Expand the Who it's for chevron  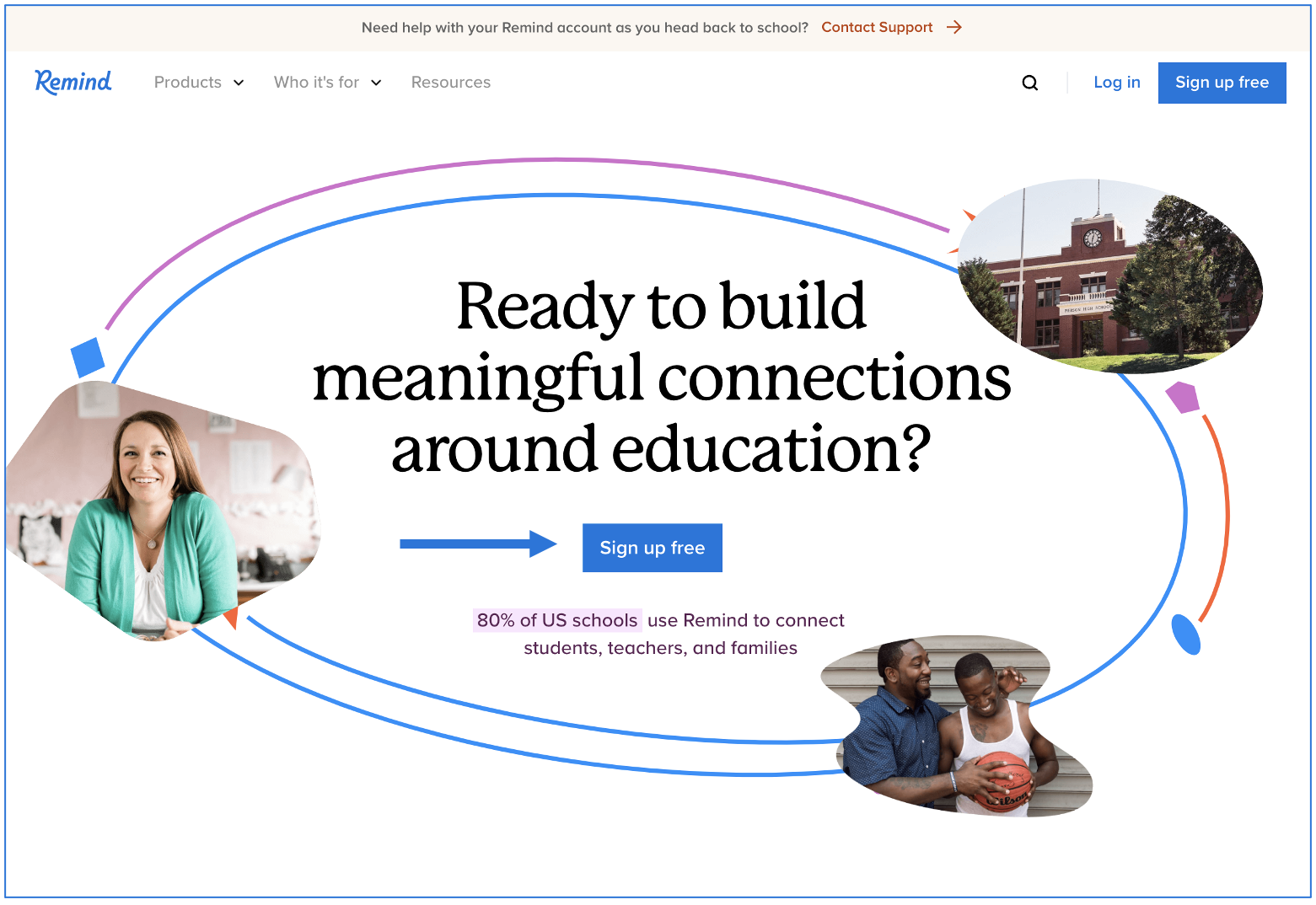tap(376, 83)
